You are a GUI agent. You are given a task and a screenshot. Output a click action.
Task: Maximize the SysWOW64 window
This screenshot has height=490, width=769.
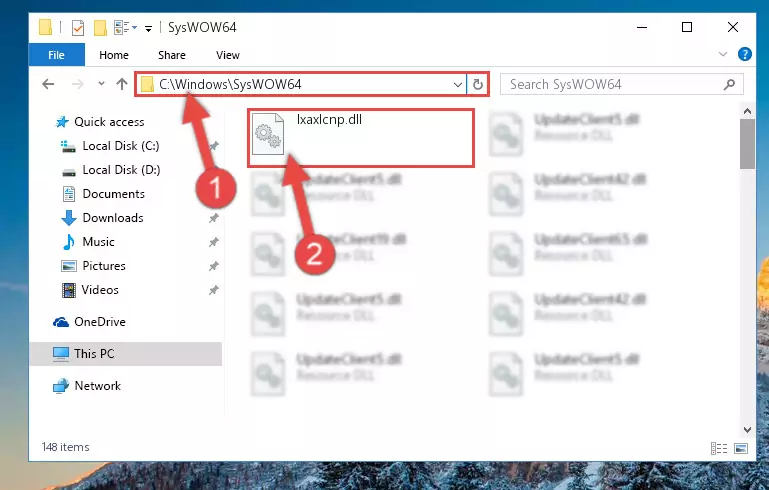[687, 27]
